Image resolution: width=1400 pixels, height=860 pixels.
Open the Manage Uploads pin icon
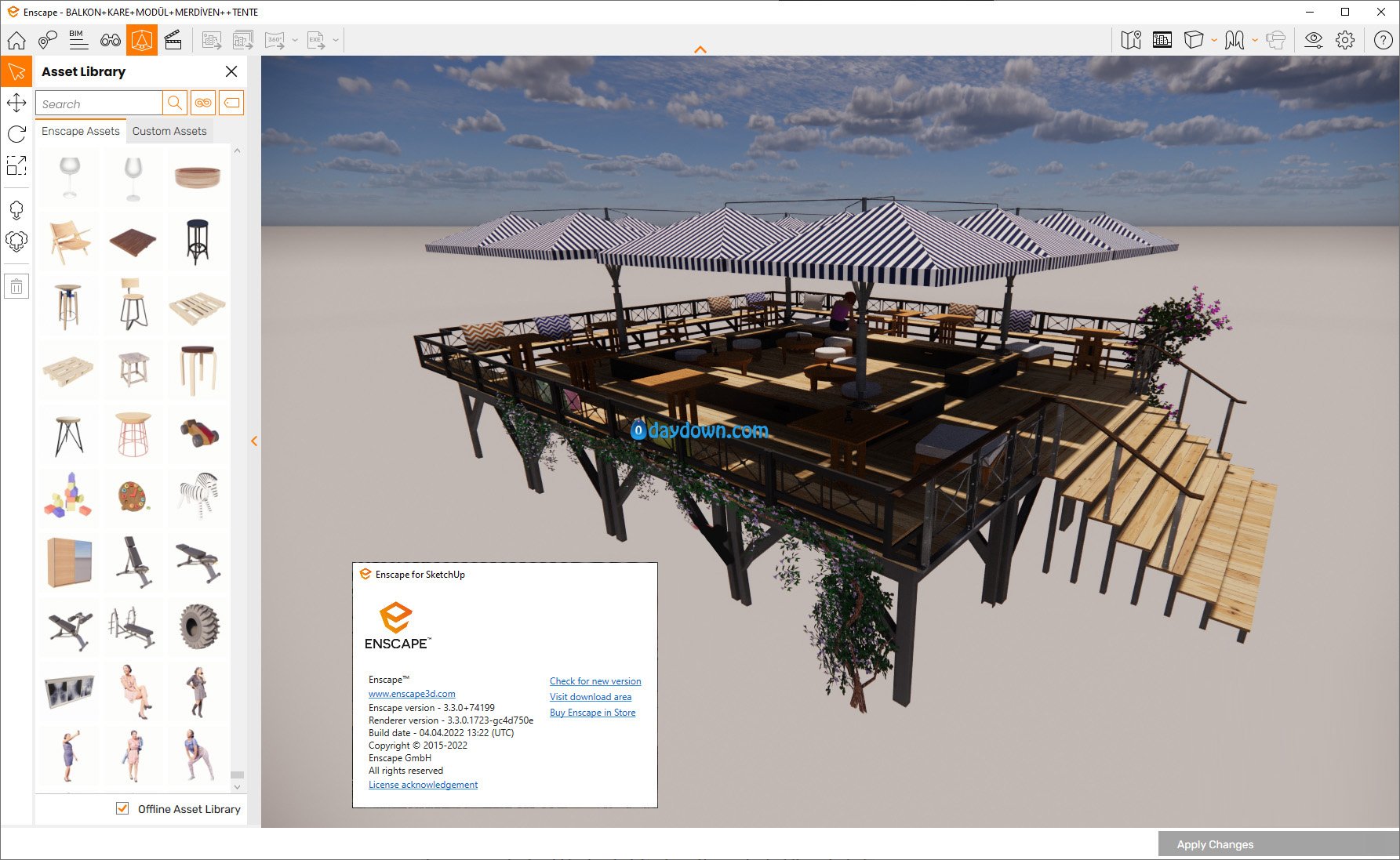[48, 40]
